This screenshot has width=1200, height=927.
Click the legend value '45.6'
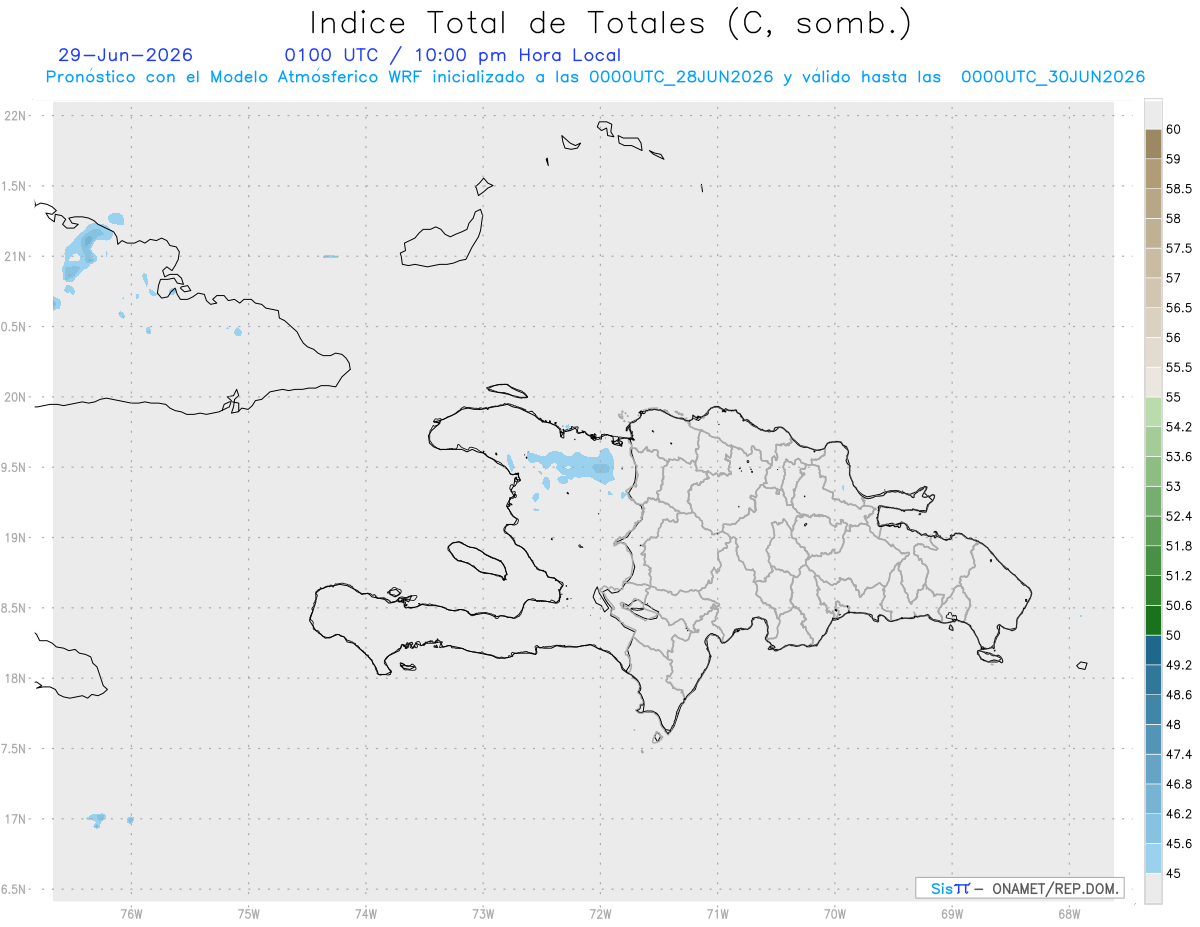pyautogui.click(x=1178, y=843)
